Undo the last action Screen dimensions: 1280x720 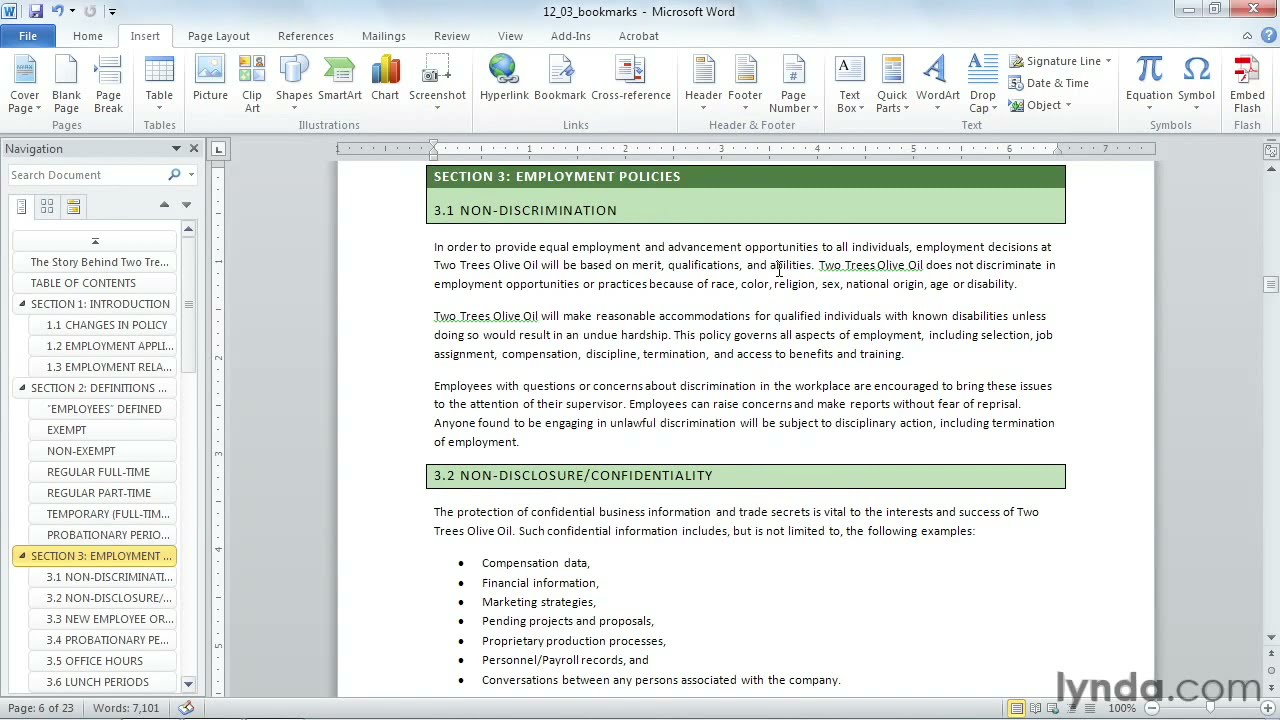point(58,11)
